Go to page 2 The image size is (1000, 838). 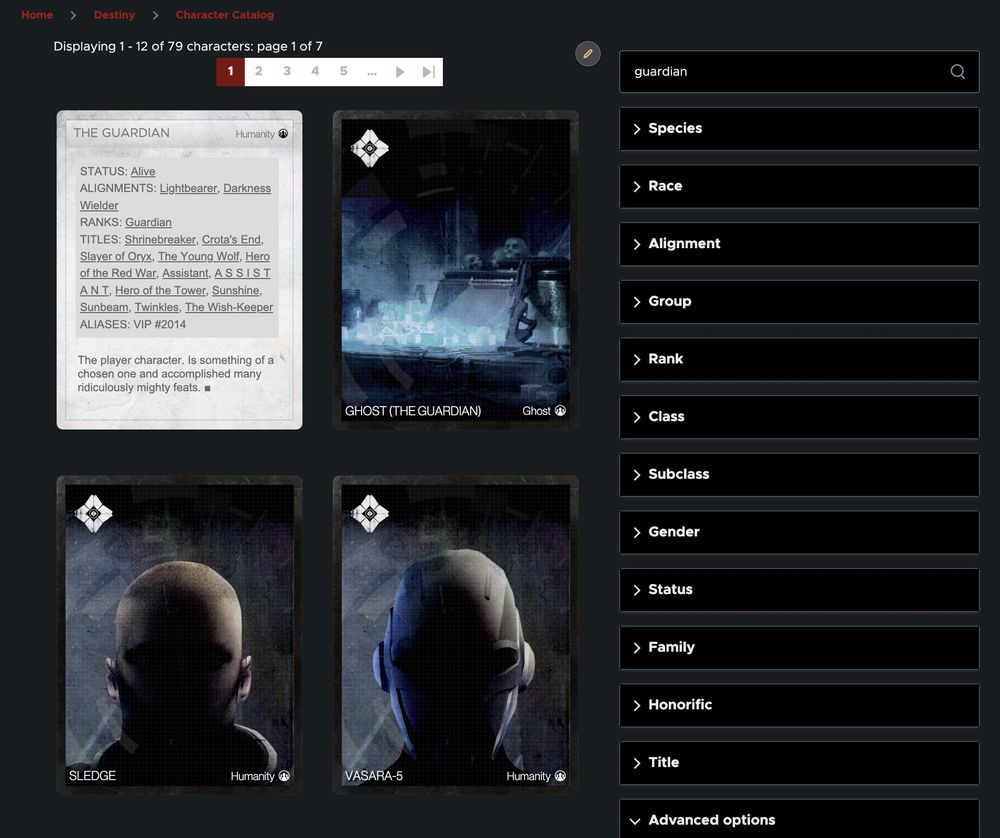coord(259,72)
